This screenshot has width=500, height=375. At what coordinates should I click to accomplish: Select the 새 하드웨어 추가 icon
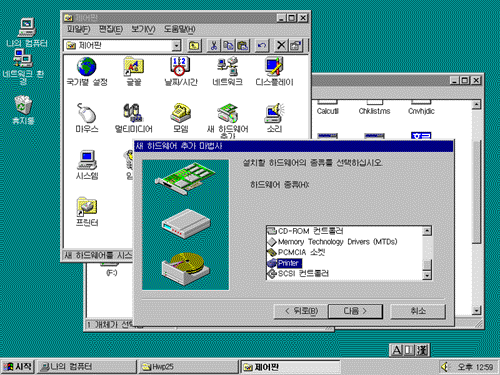point(228,121)
